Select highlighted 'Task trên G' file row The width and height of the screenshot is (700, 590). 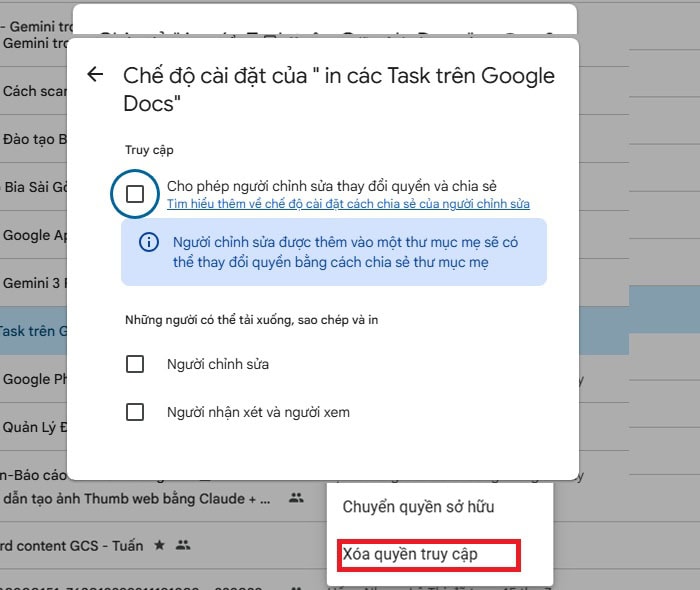(x=33, y=331)
